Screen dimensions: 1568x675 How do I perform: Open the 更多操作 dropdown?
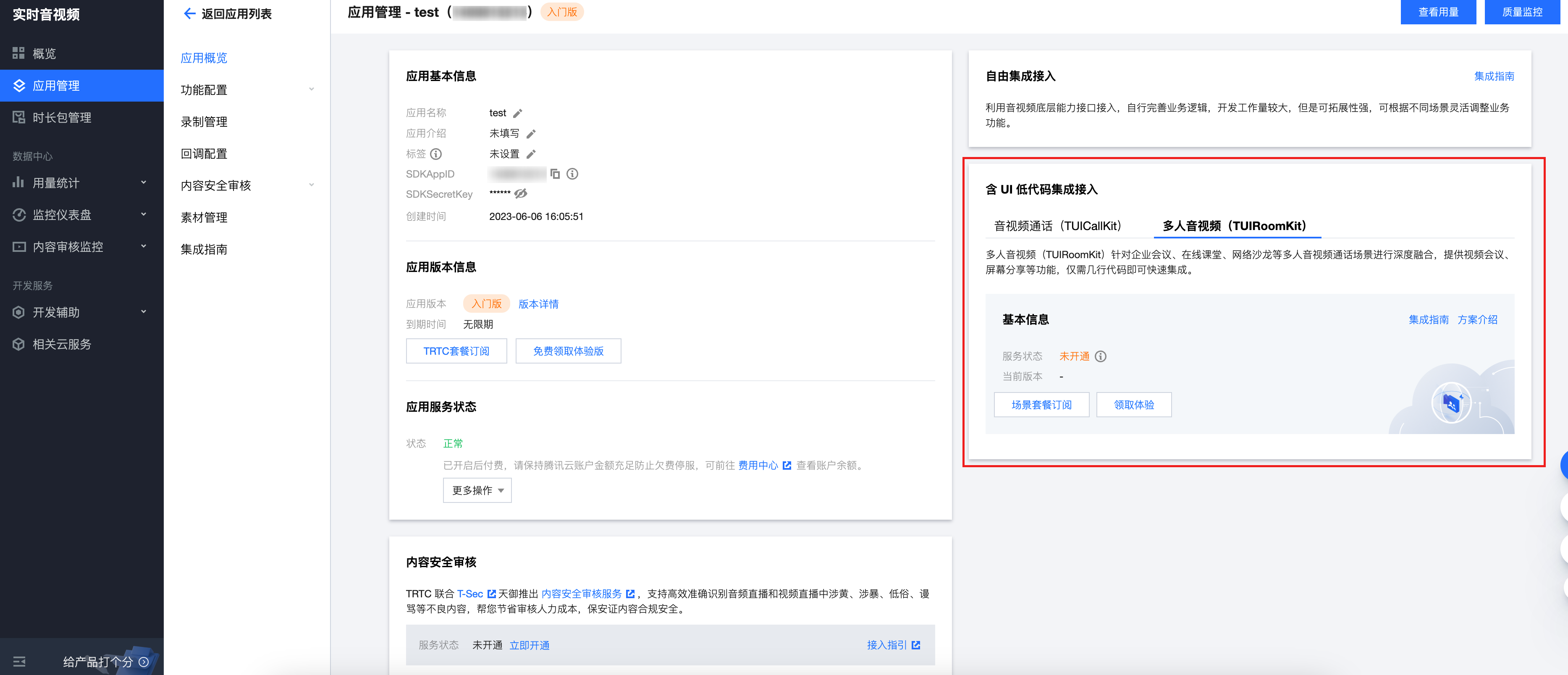coord(477,490)
